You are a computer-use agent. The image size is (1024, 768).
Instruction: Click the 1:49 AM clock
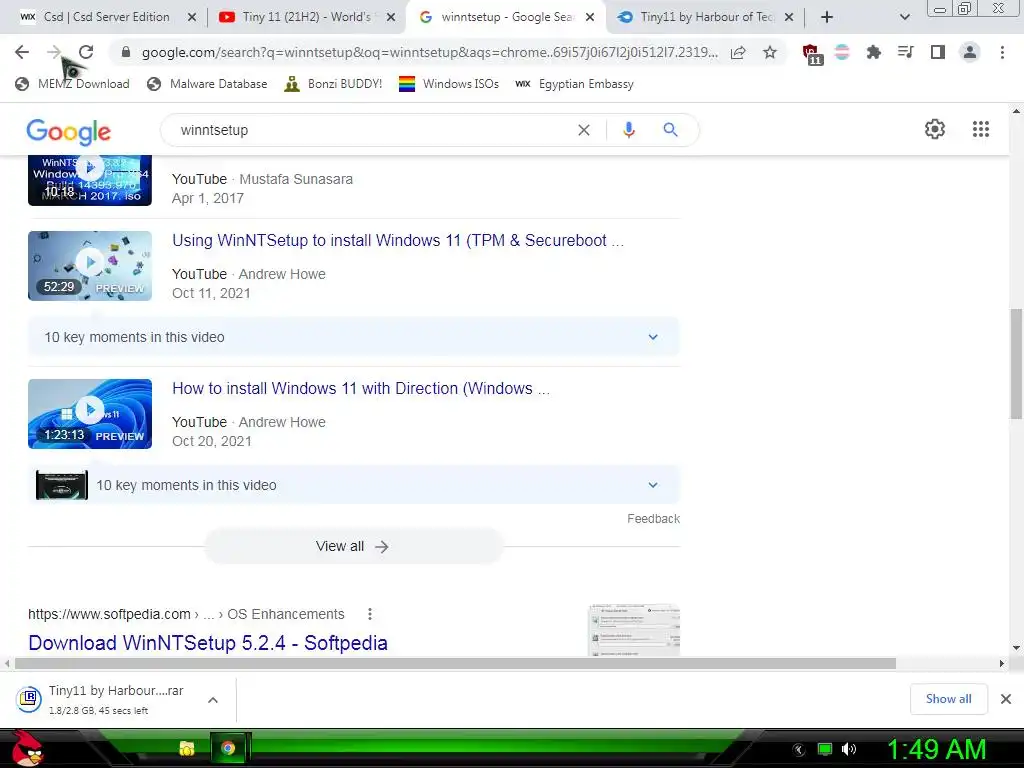pos(936,750)
